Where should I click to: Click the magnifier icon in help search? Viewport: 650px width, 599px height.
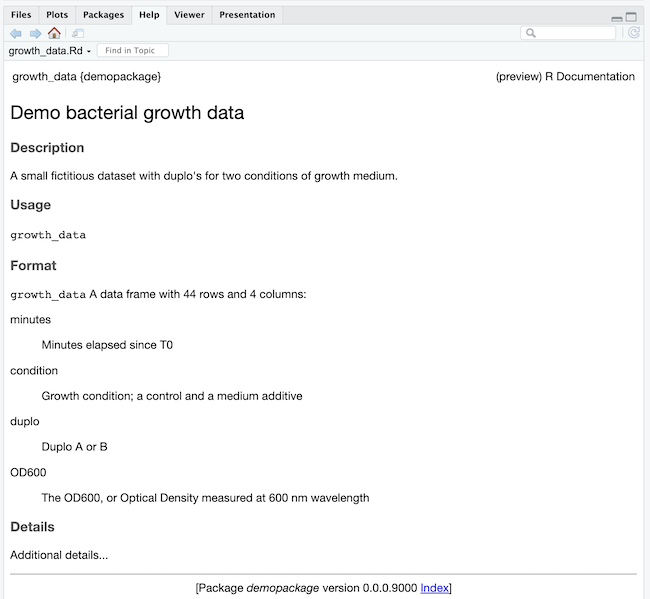tap(531, 33)
